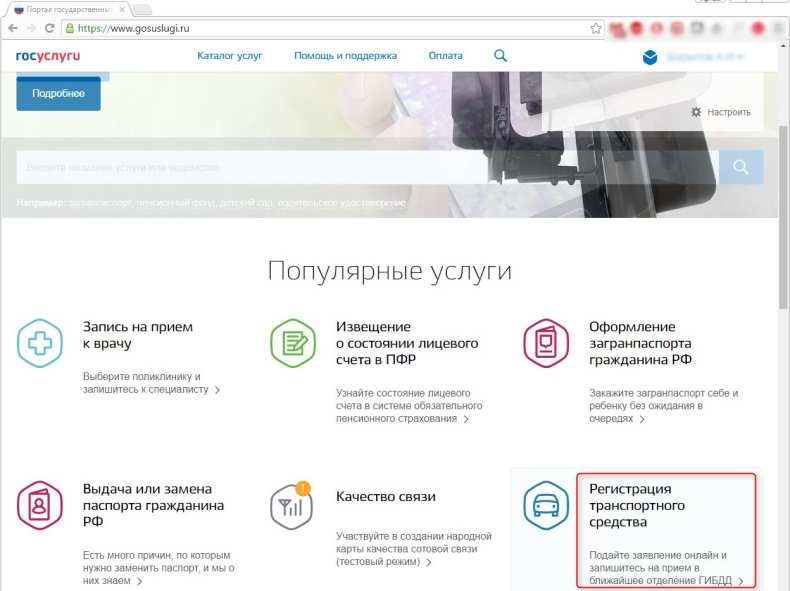Click the gear icon next to Настроить
Viewport: 790px width, 591px height.
696,112
